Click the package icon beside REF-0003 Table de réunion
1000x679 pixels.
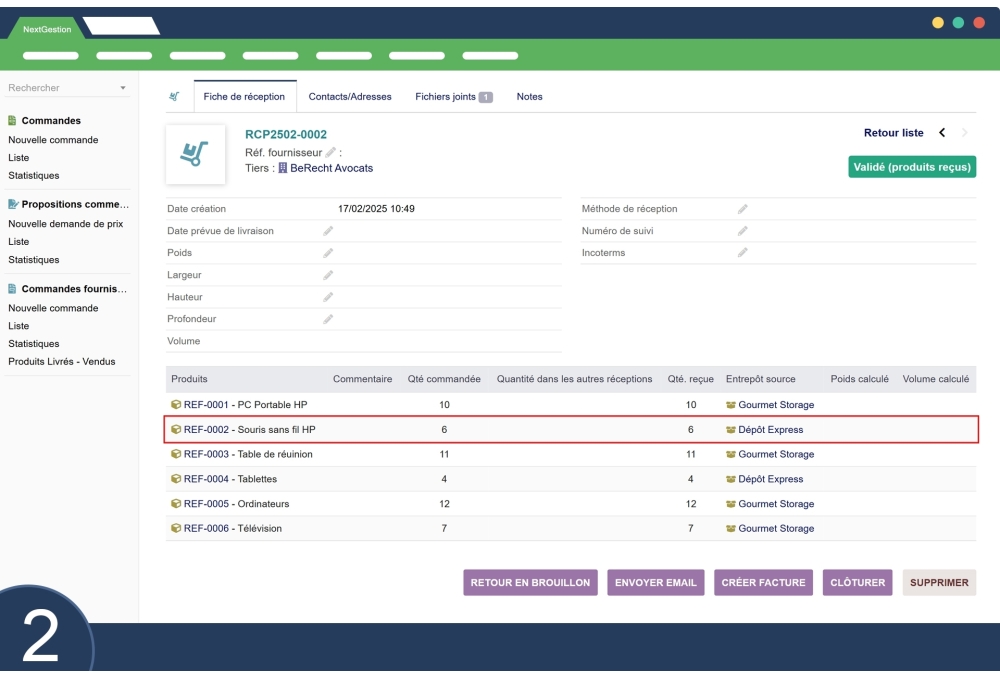[x=176, y=453]
